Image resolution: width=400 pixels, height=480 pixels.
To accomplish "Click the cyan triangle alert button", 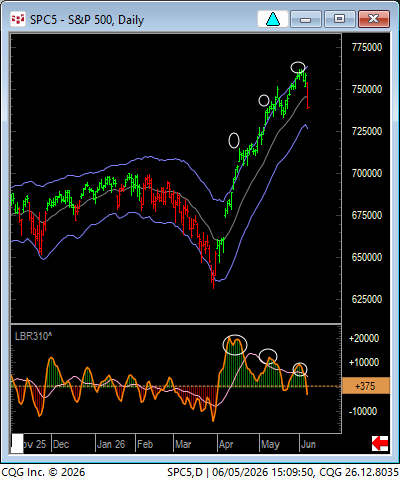I will coord(273,19).
